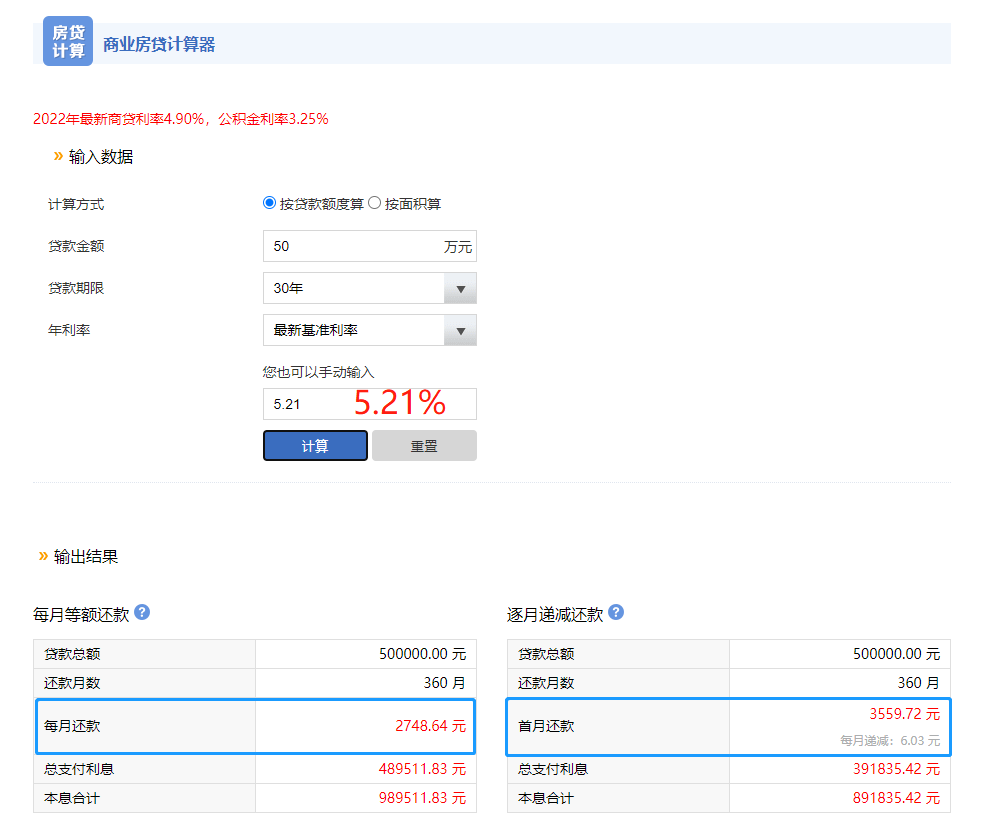Select the highlighted 首月还款 3559.72 row
Viewport: 981px width, 826px height.
(728, 726)
